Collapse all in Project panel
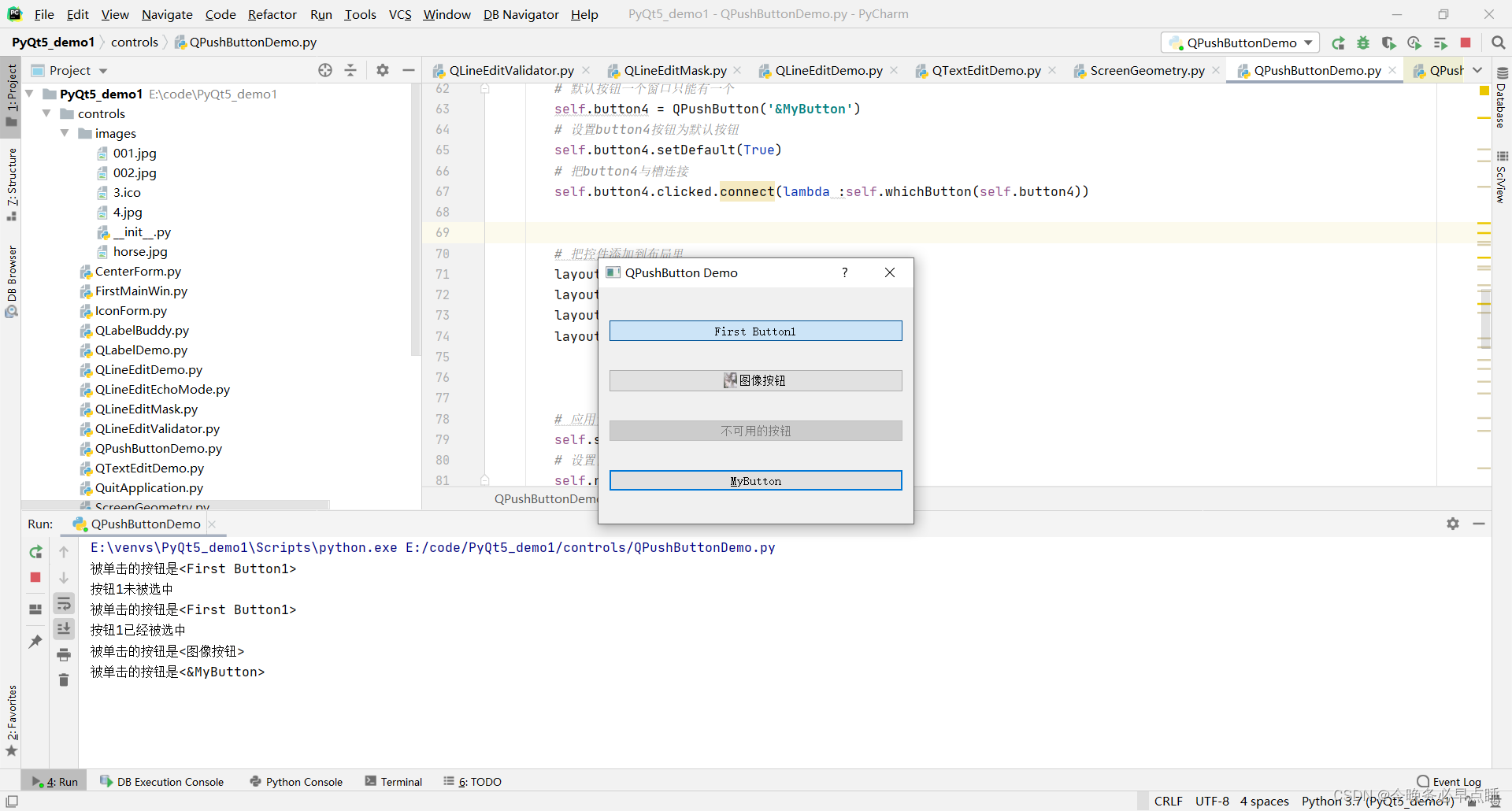The width and height of the screenshot is (1512, 811). coord(350,70)
